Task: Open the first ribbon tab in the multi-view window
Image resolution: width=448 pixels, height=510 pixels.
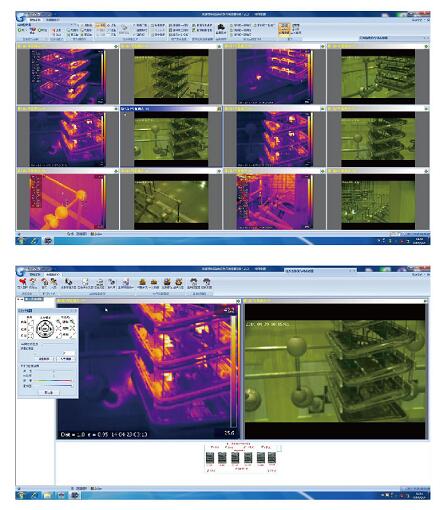Action: pos(35,20)
